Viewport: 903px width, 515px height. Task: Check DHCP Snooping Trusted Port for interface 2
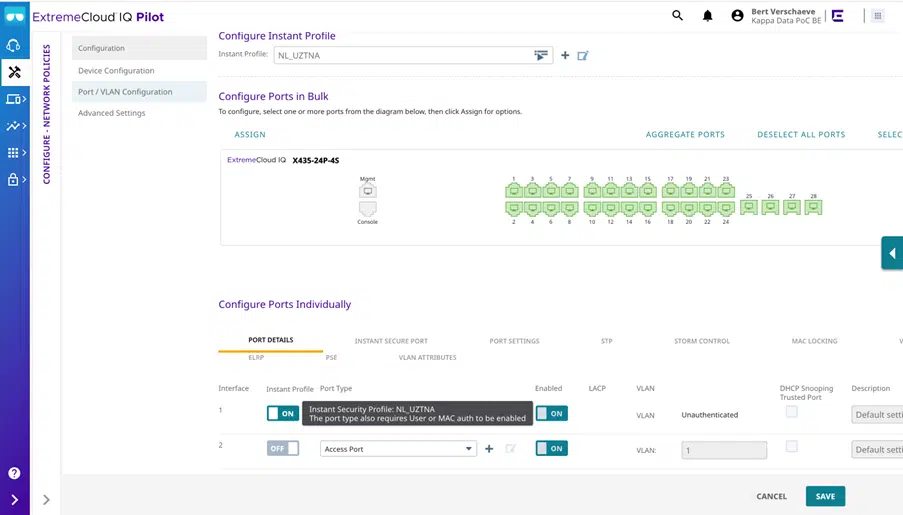click(792, 447)
